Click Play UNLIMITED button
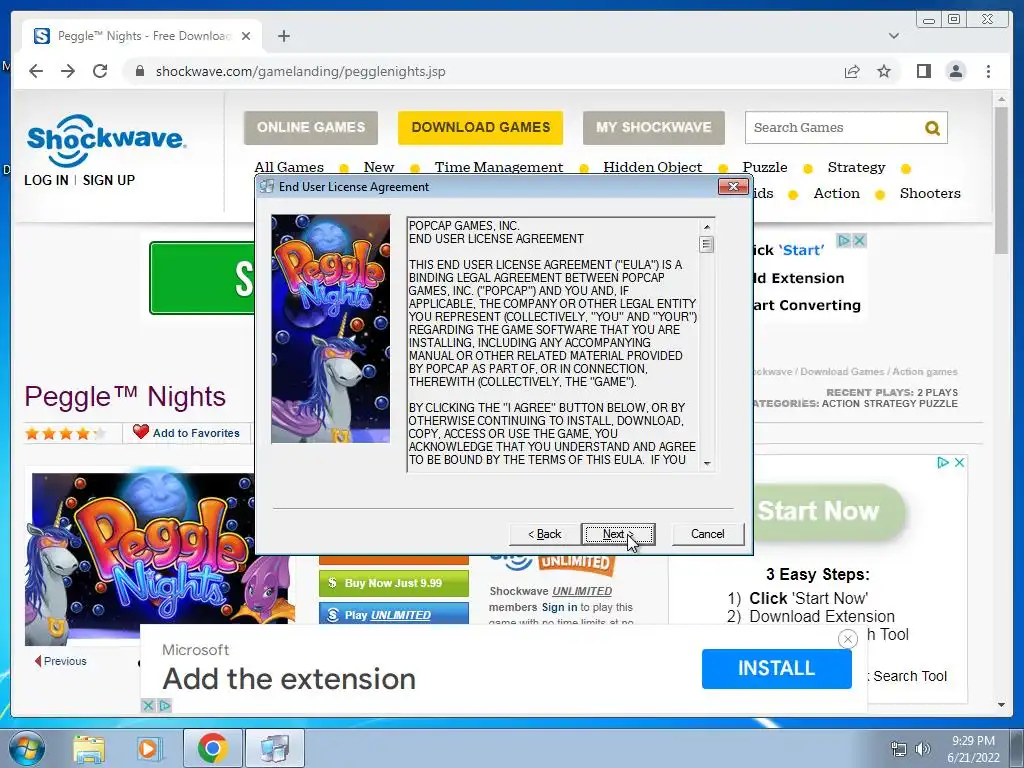The width and height of the screenshot is (1024, 768). pos(394,615)
